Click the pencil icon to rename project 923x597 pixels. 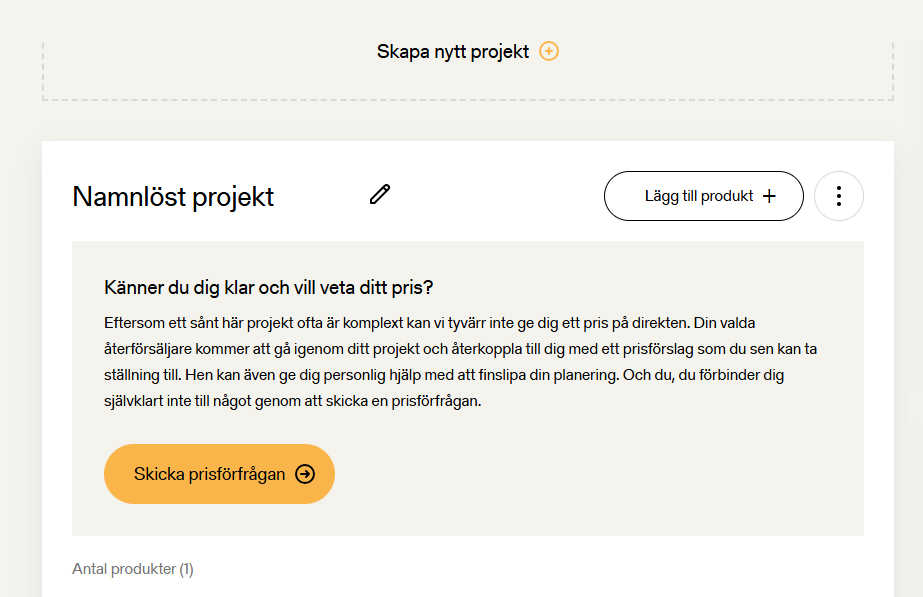coord(380,195)
